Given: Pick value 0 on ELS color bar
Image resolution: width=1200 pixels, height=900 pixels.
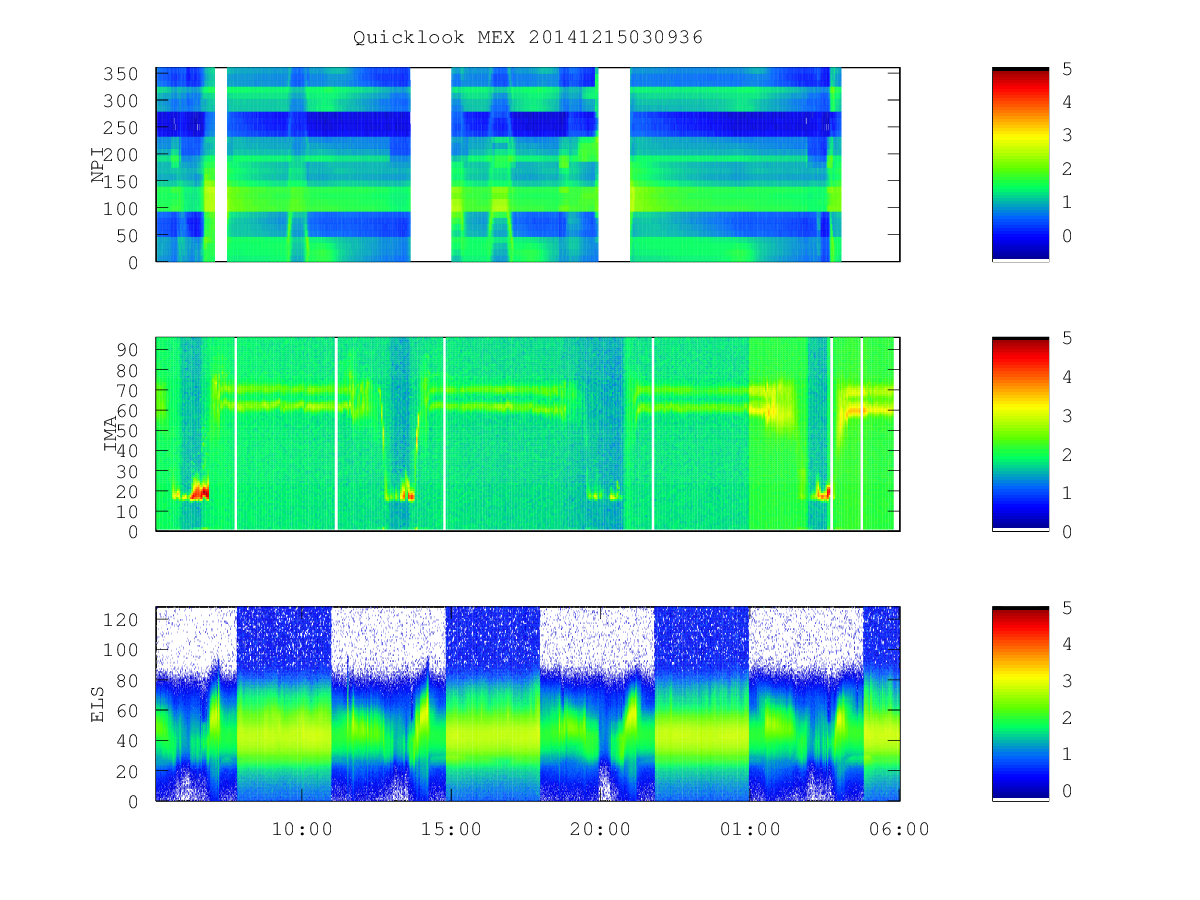Looking at the screenshot, I should point(1067,791).
